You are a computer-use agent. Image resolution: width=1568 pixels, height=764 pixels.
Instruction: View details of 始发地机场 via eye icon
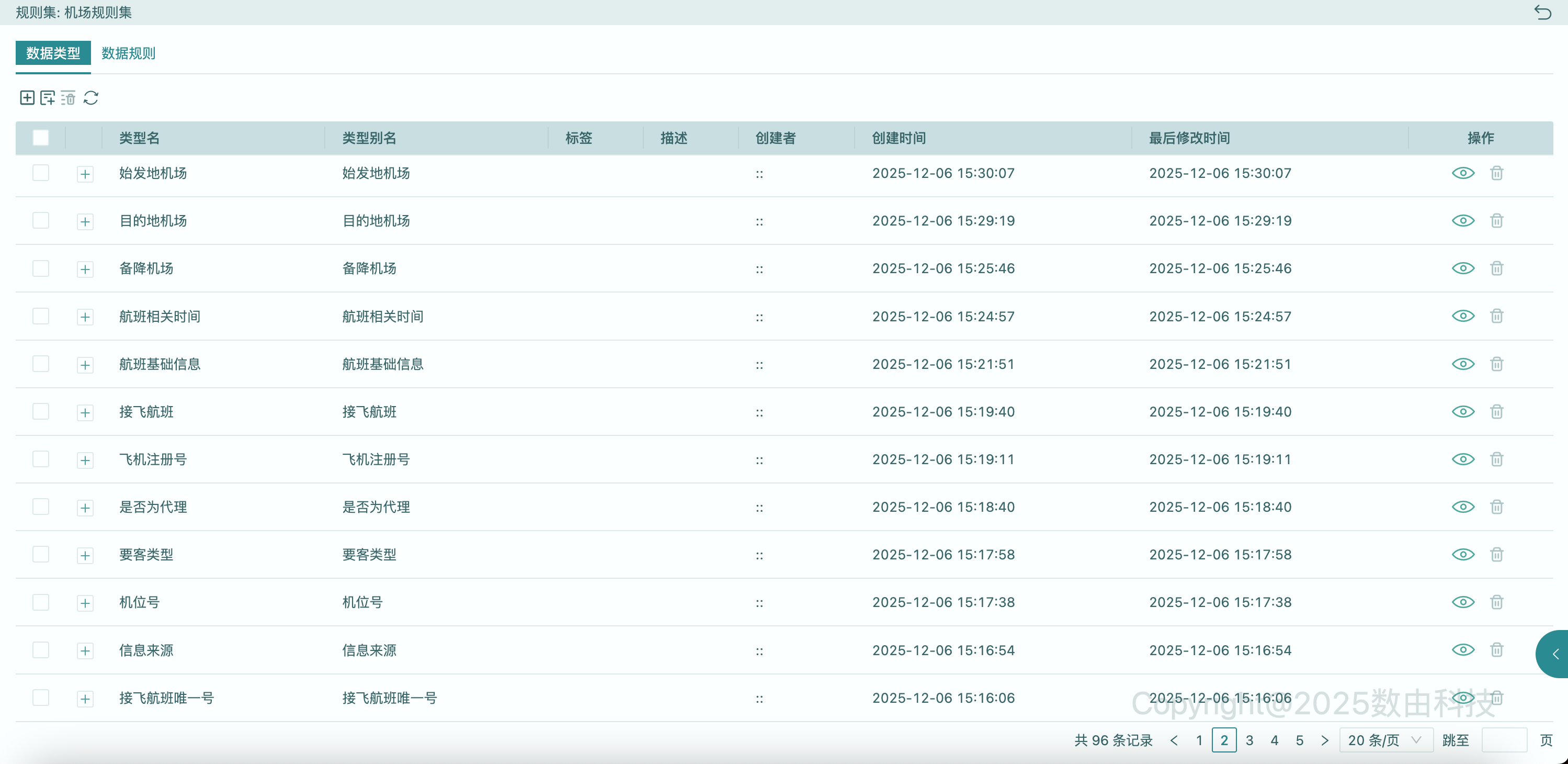point(1463,173)
